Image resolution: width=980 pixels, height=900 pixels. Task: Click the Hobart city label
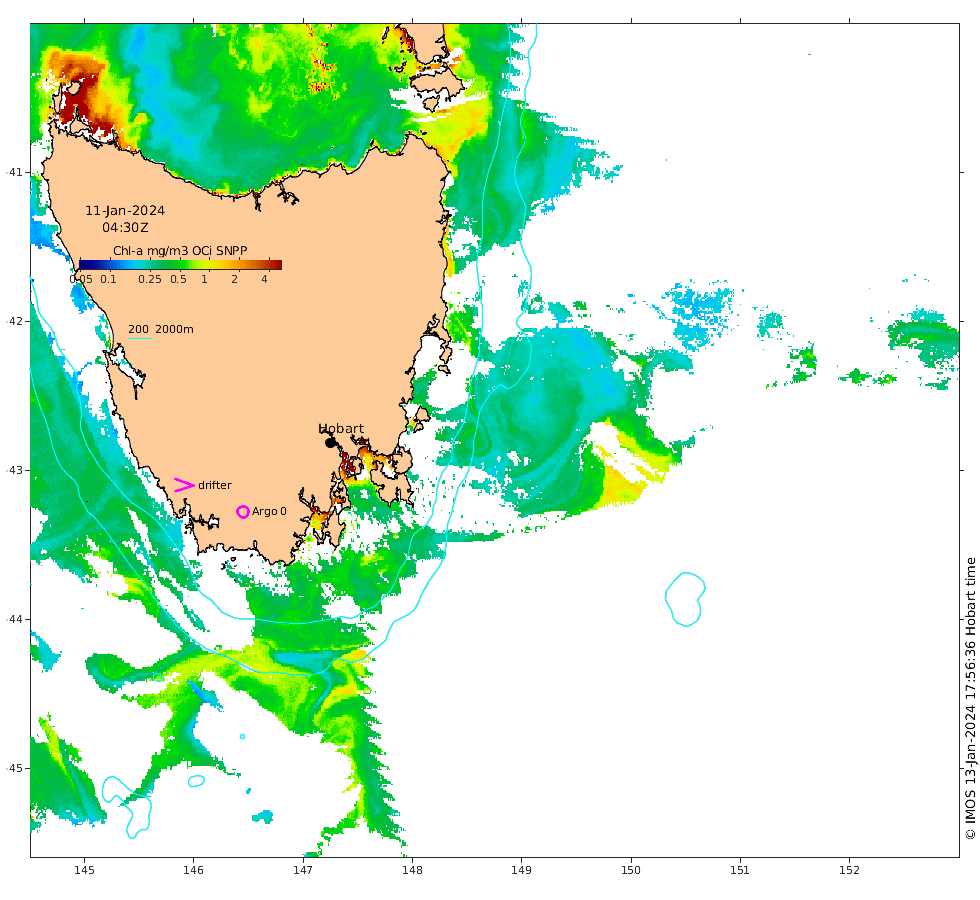tap(341, 429)
